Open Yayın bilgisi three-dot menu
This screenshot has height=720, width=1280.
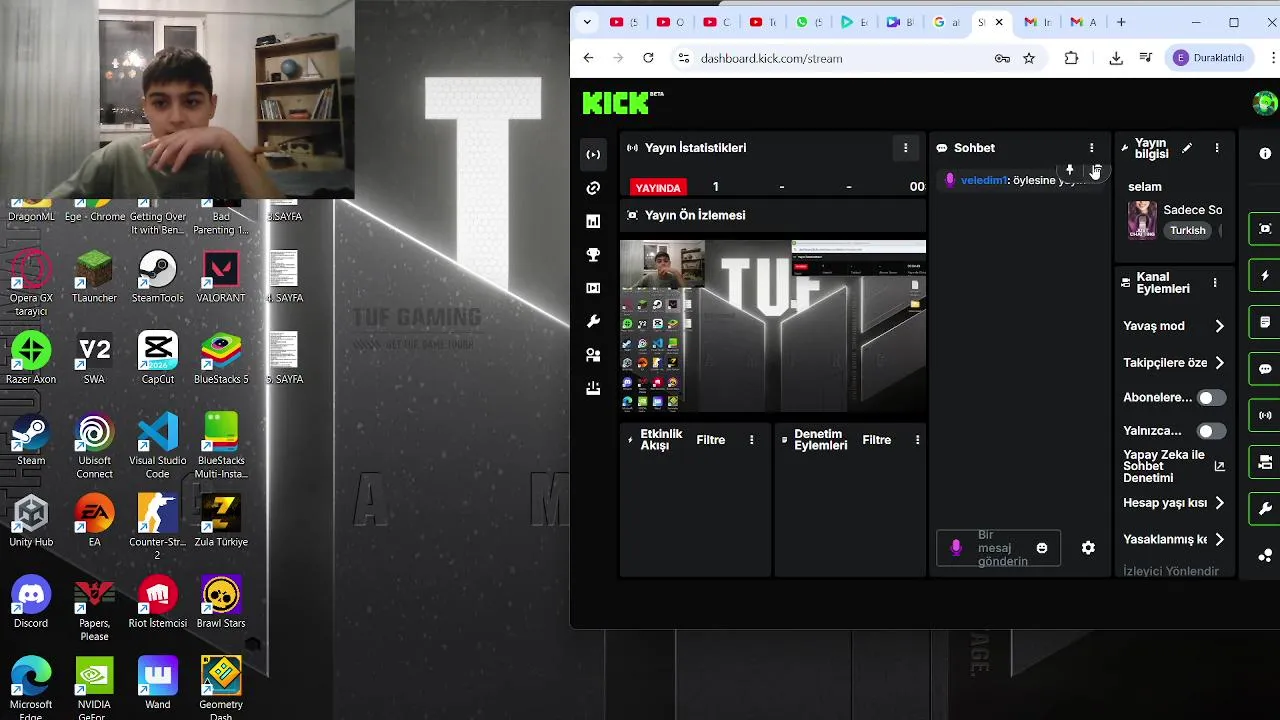click(x=1216, y=148)
